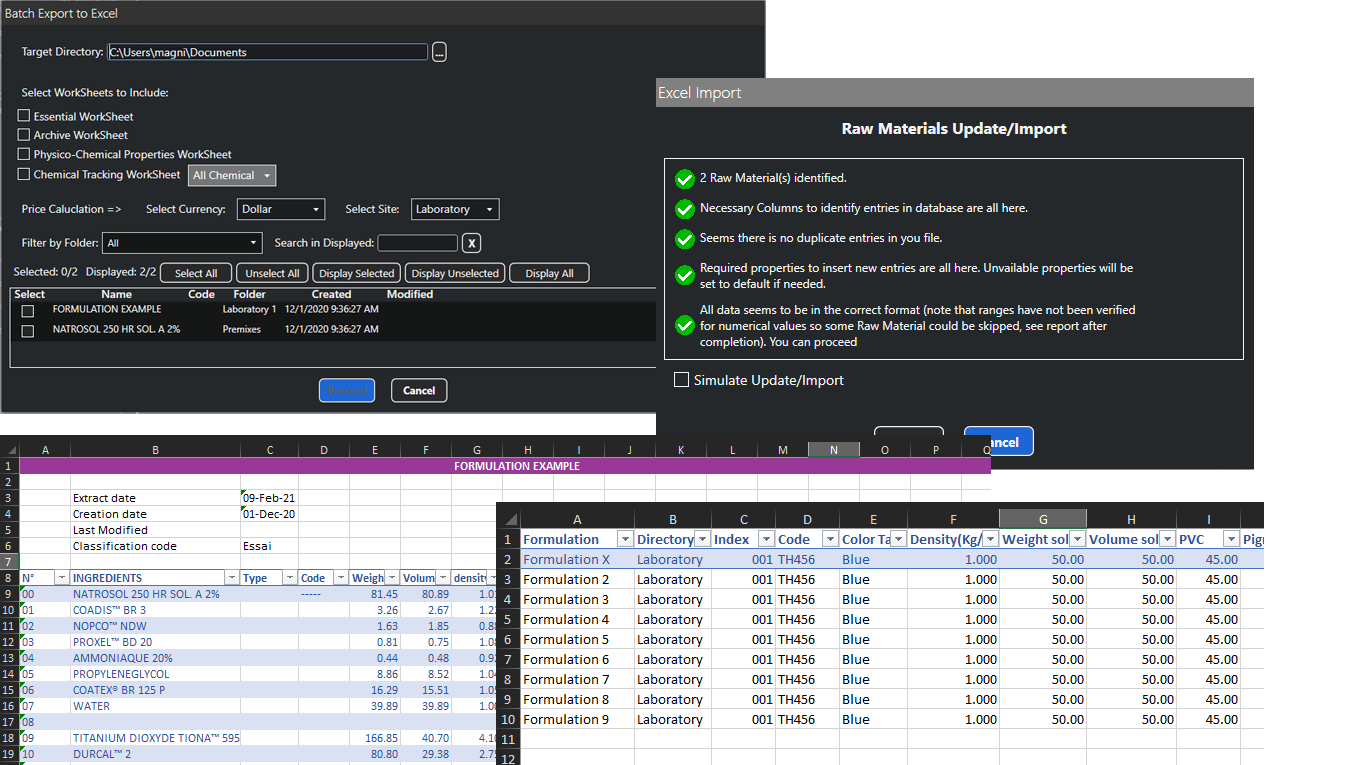
Task: Open the Select Currency dropdown showing Dollar
Action: point(281,209)
